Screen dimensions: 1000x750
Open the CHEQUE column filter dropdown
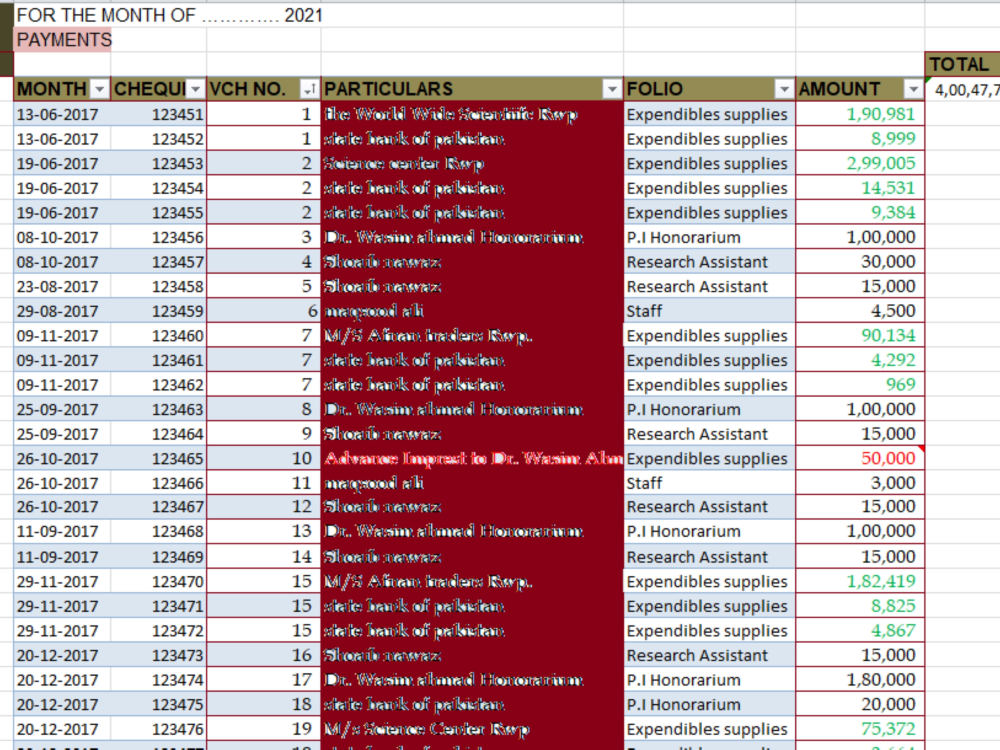pyautogui.click(x=195, y=89)
